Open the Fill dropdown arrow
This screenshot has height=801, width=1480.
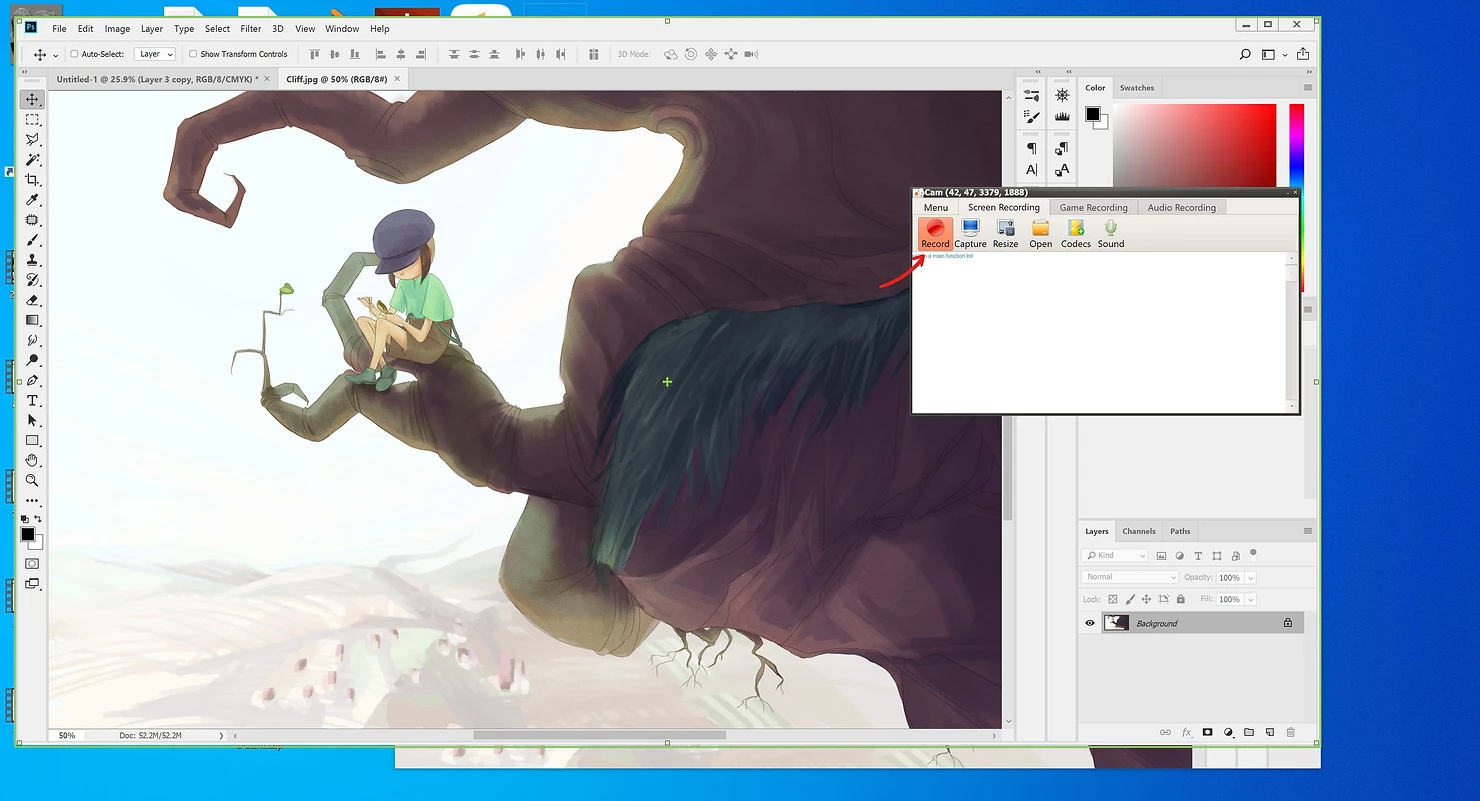click(x=1250, y=600)
